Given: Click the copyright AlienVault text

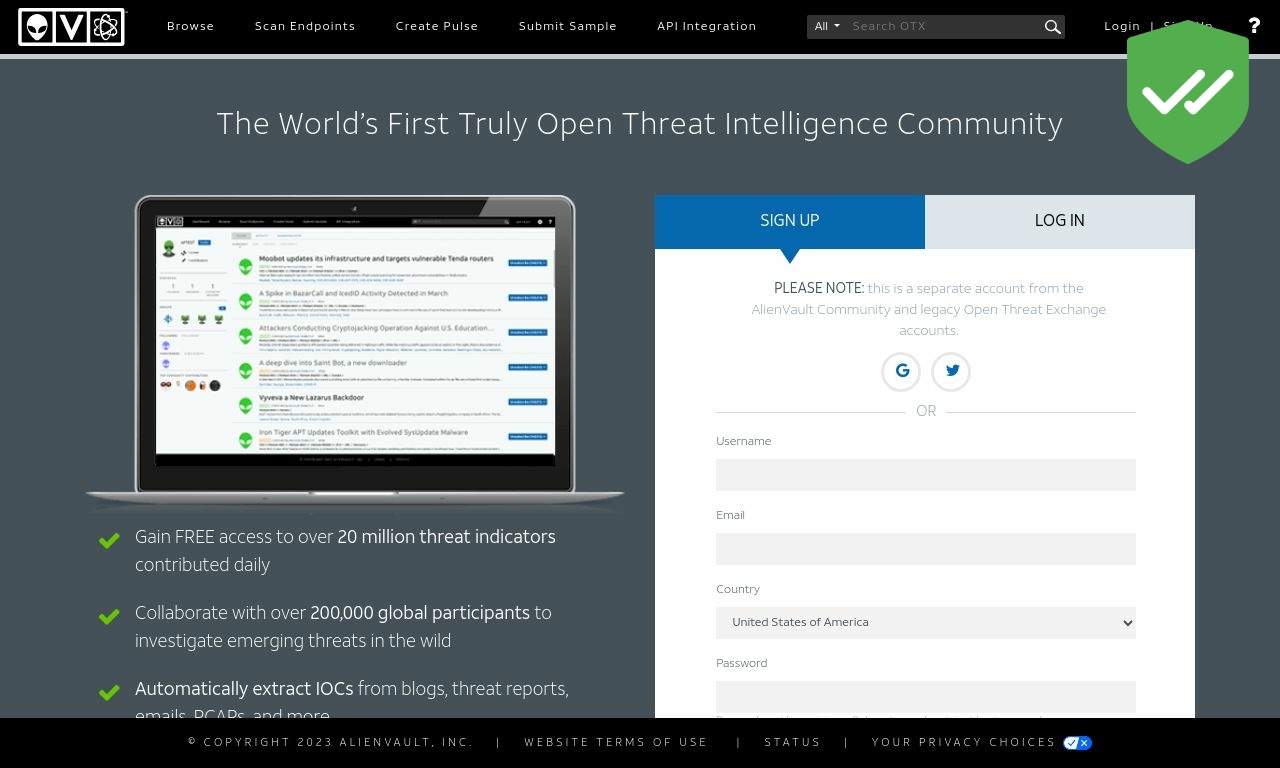Looking at the screenshot, I should [331, 743].
